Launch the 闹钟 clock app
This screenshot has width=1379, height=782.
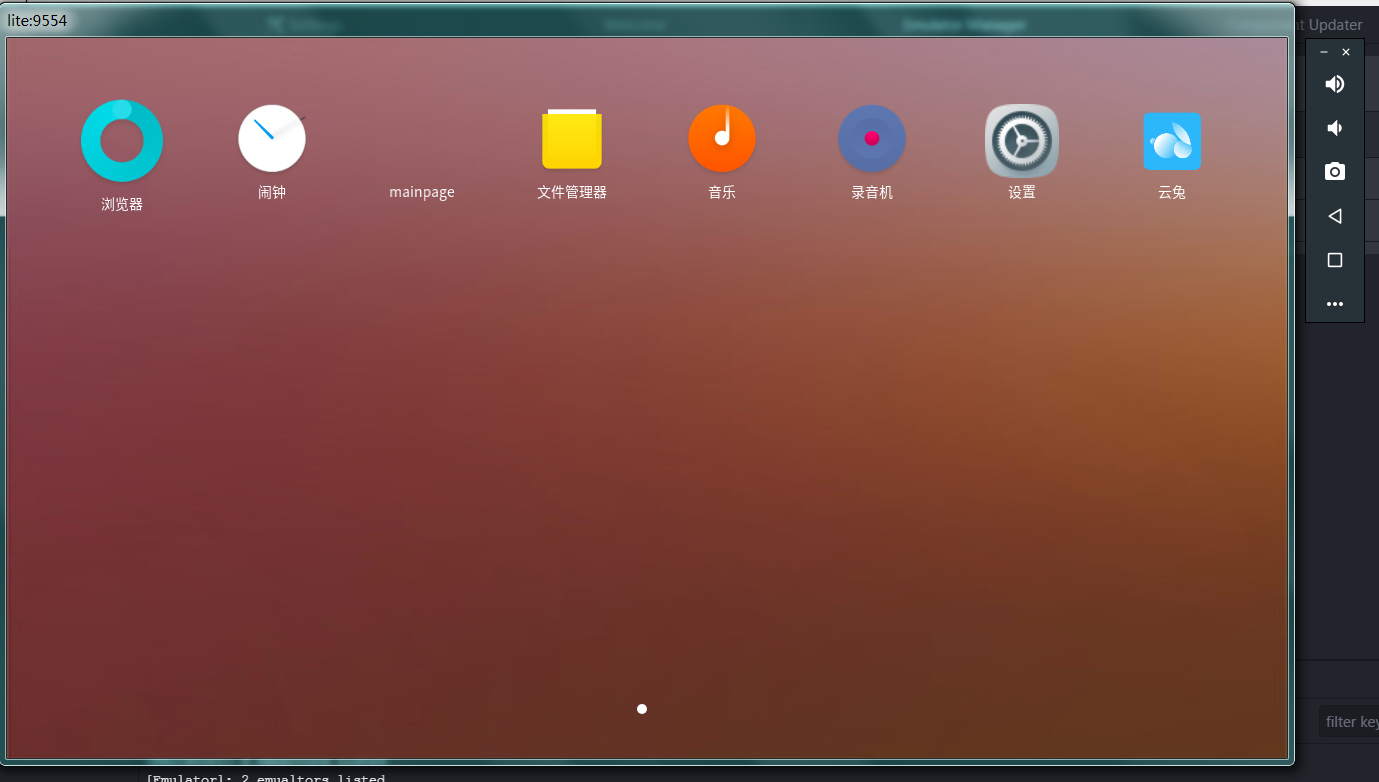[x=272, y=139]
